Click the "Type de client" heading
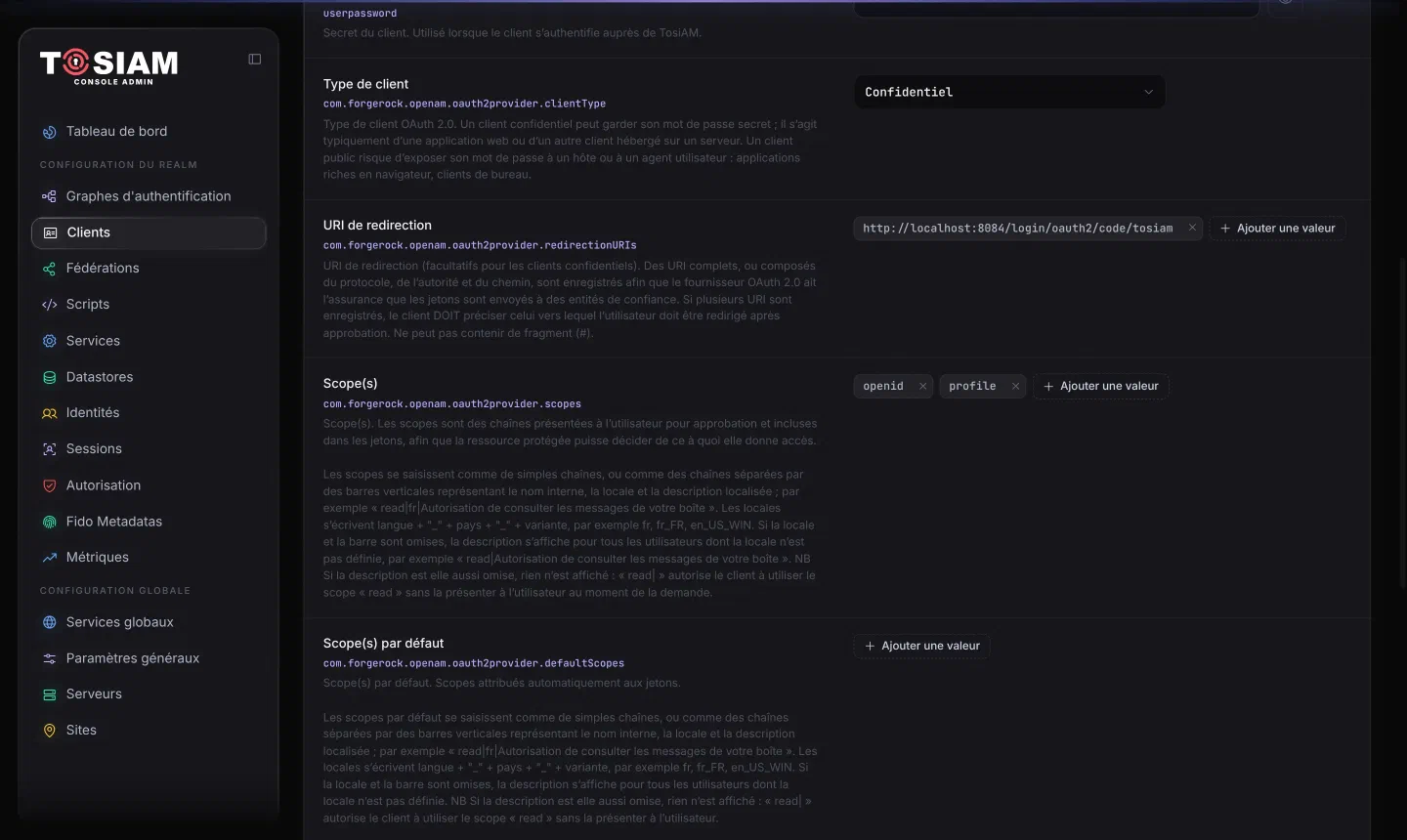Screen dimensions: 1407x840 point(365,84)
